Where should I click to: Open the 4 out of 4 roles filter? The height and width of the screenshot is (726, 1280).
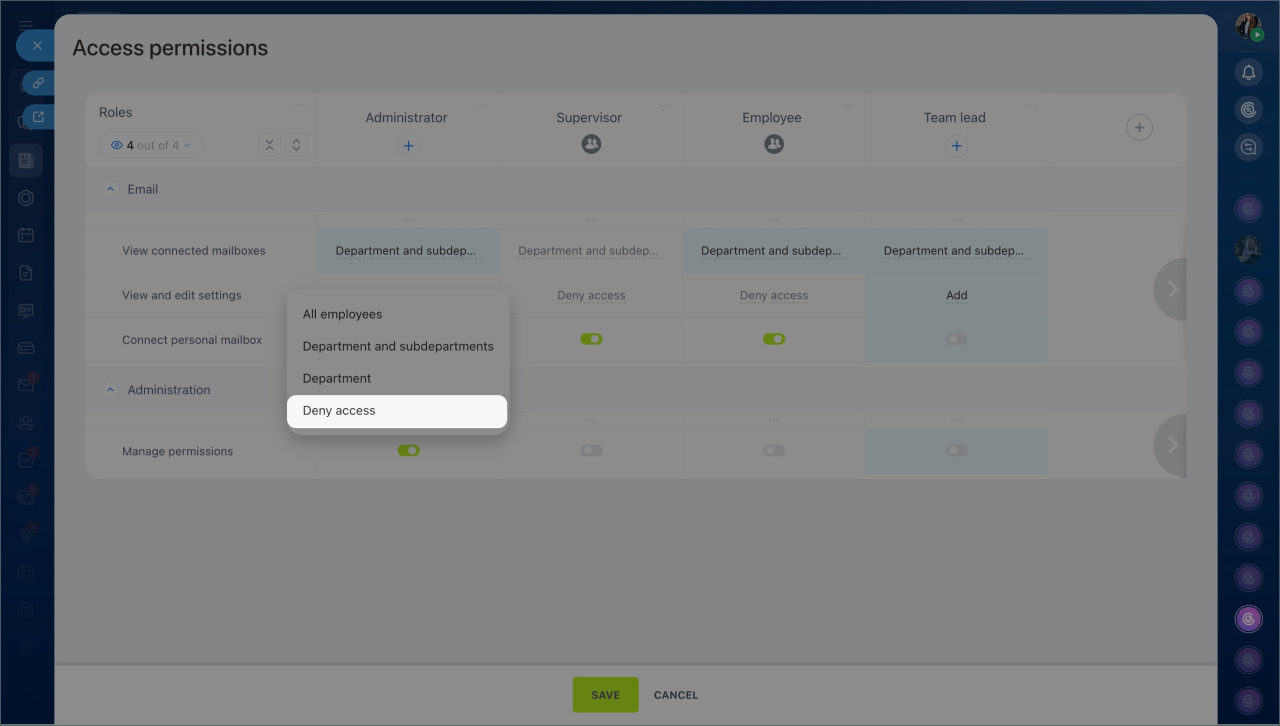click(151, 145)
